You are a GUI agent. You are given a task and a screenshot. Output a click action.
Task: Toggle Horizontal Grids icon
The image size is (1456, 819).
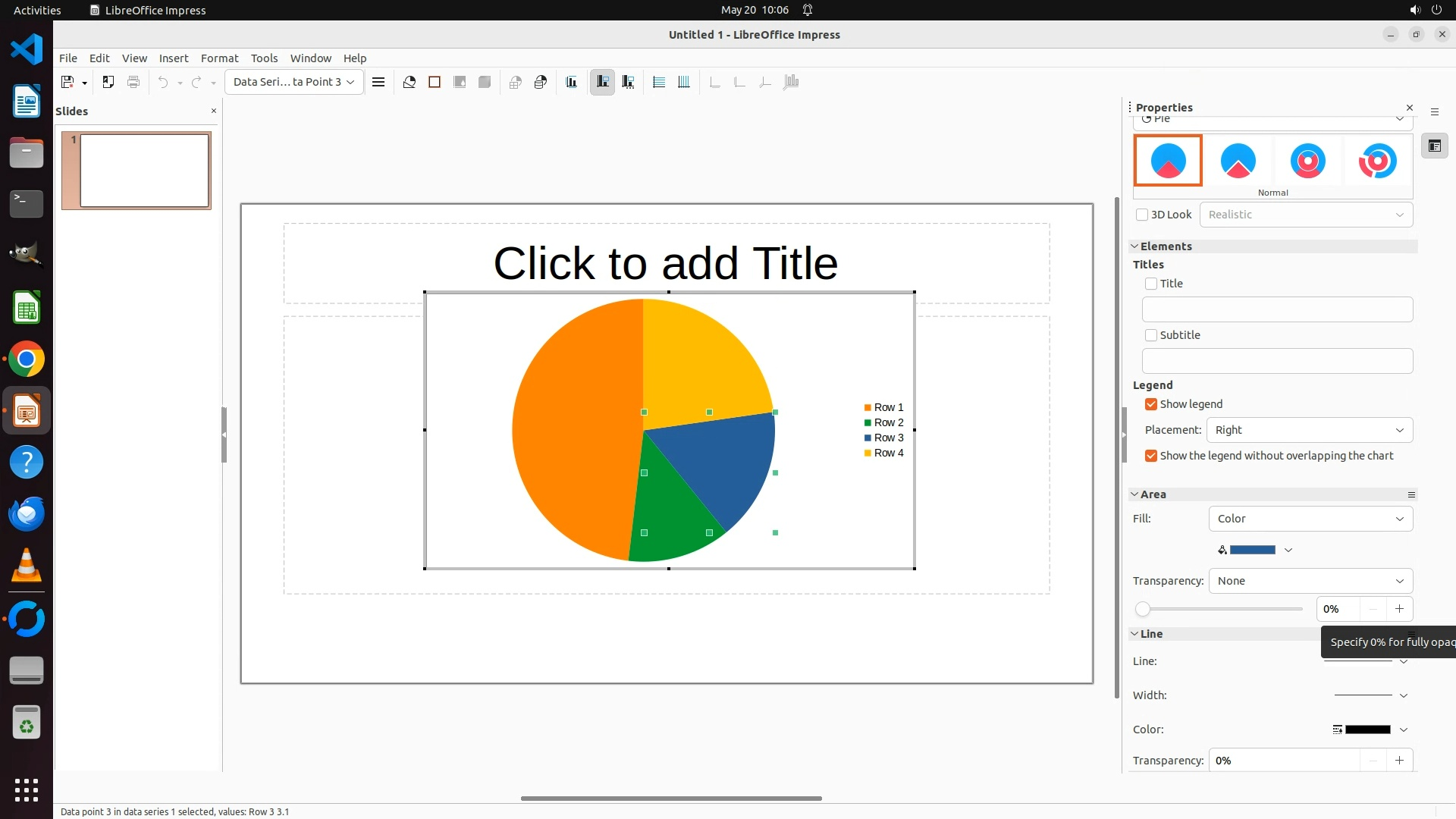point(659,82)
